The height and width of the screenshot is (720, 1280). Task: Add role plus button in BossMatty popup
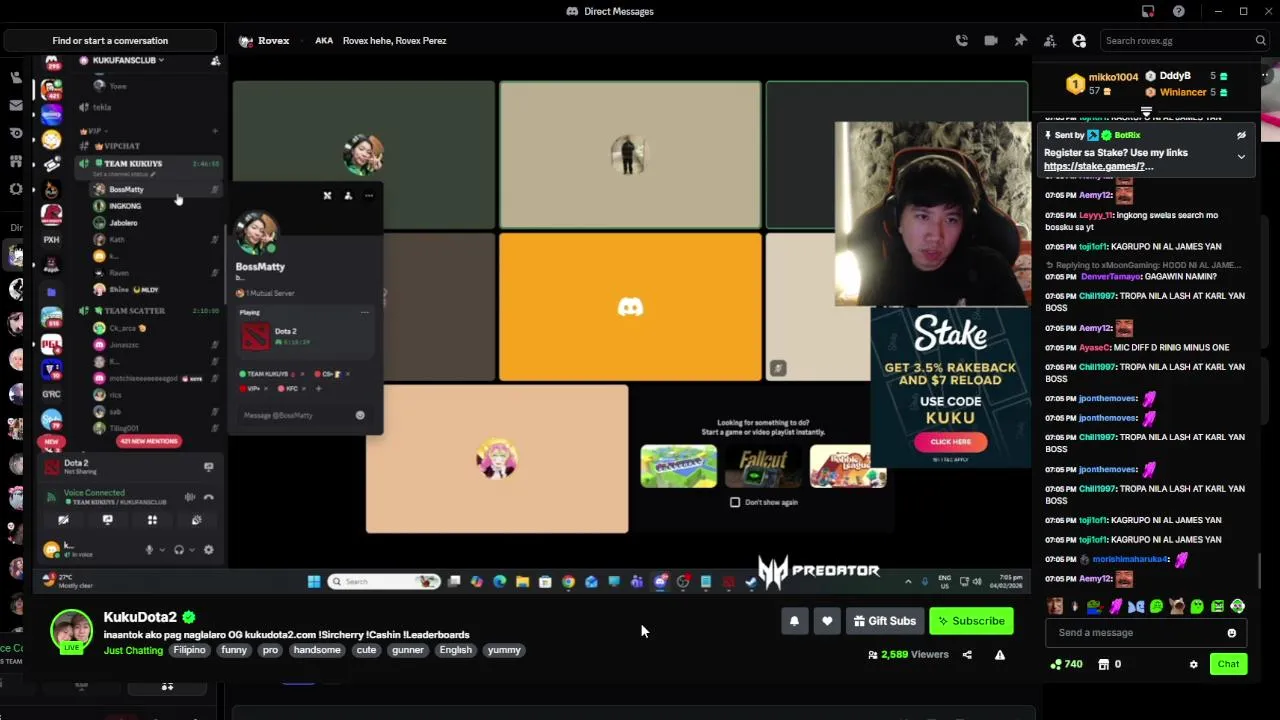click(319, 388)
